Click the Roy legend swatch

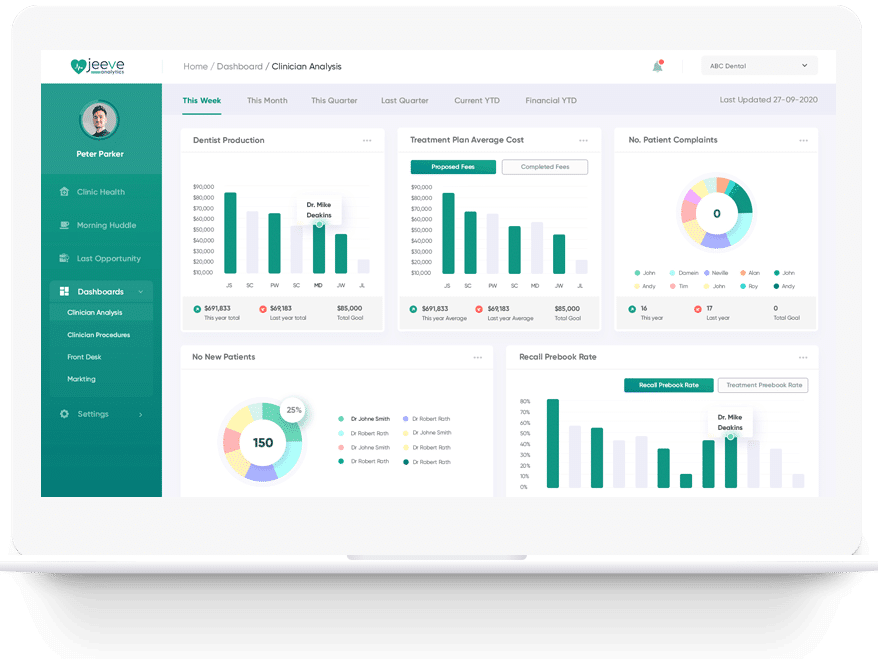pos(743,286)
